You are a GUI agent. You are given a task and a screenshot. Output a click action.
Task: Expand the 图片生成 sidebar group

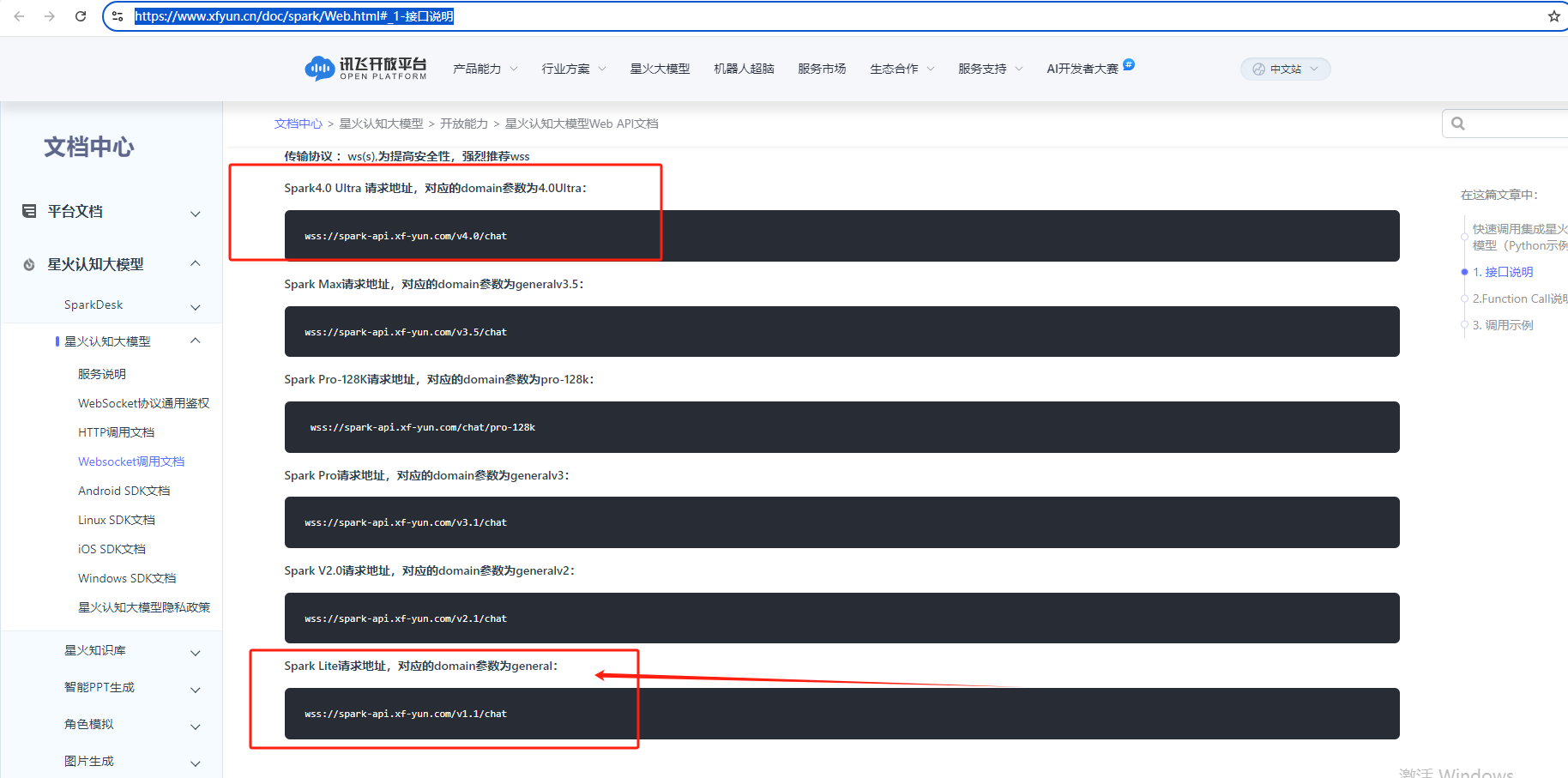[196, 763]
